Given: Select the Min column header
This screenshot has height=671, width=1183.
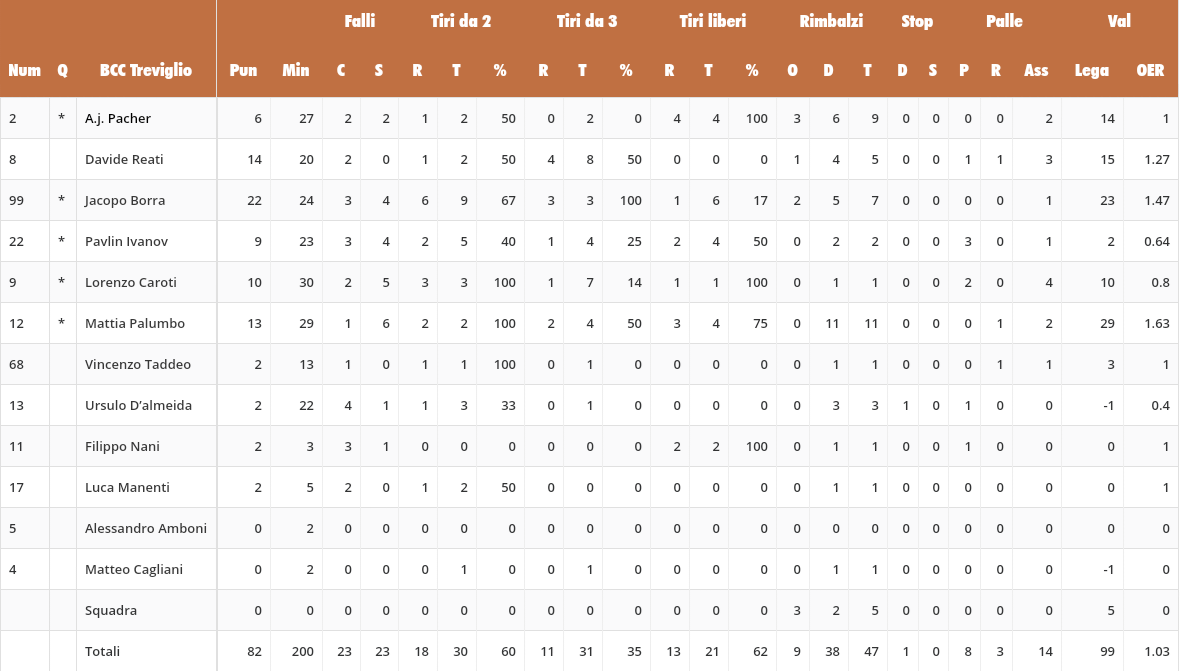Looking at the screenshot, I should point(296,70).
